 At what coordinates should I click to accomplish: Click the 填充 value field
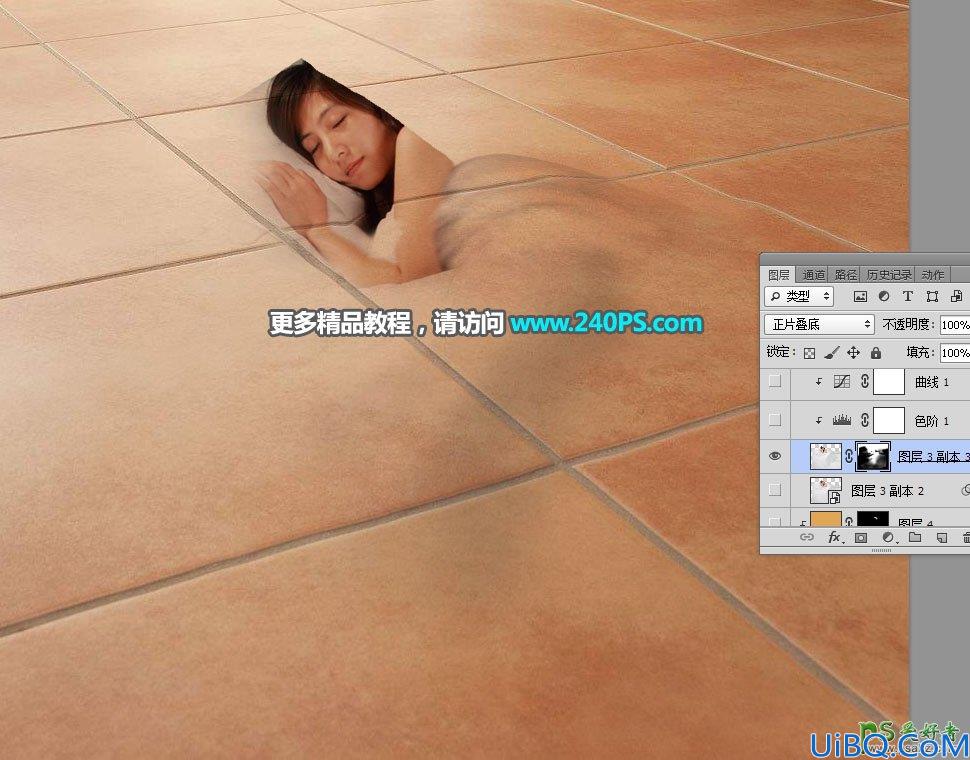pyautogui.click(x=955, y=352)
